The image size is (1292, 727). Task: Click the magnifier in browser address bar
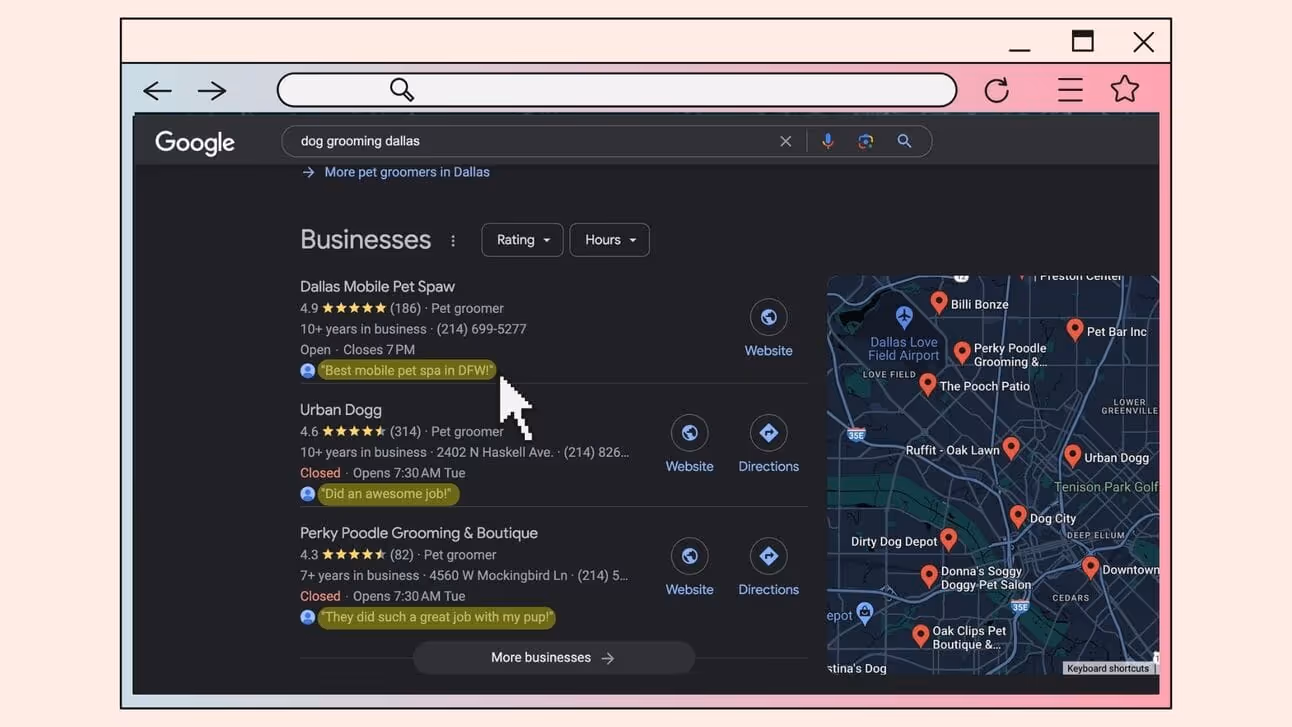click(x=402, y=90)
